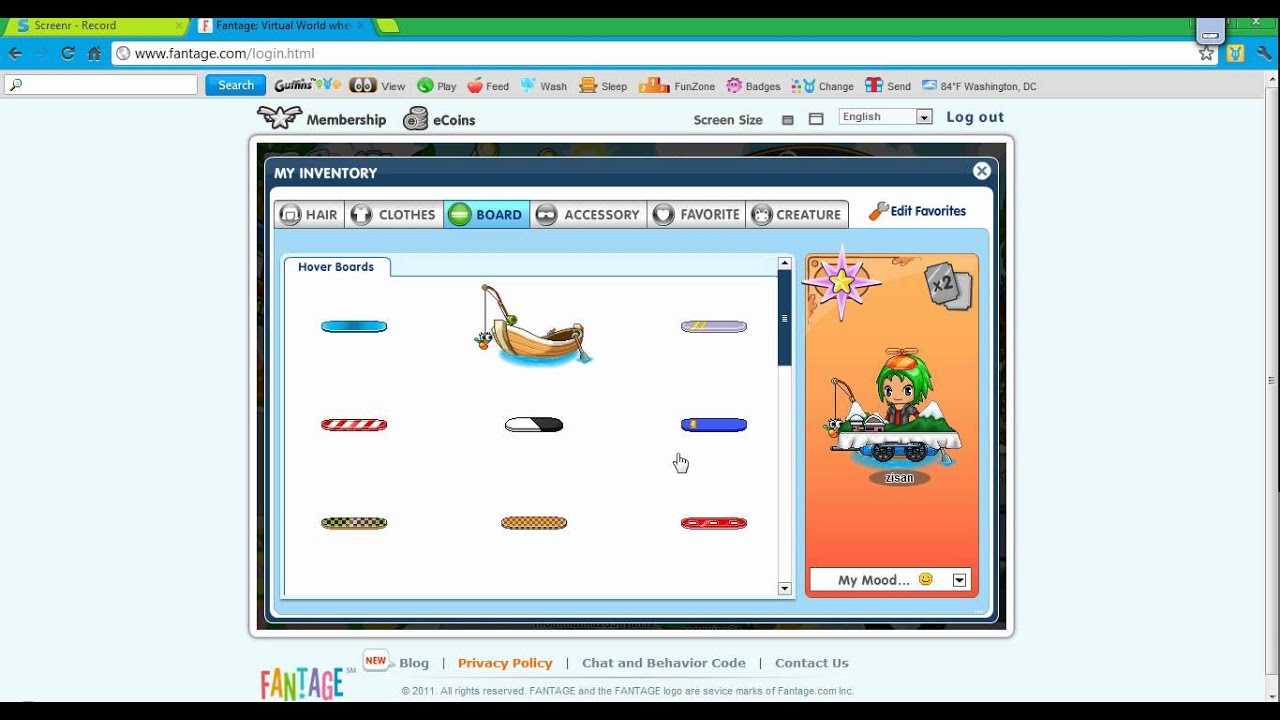
Task: Click the yellow extension icon beside the star
Action: click(x=1236, y=53)
